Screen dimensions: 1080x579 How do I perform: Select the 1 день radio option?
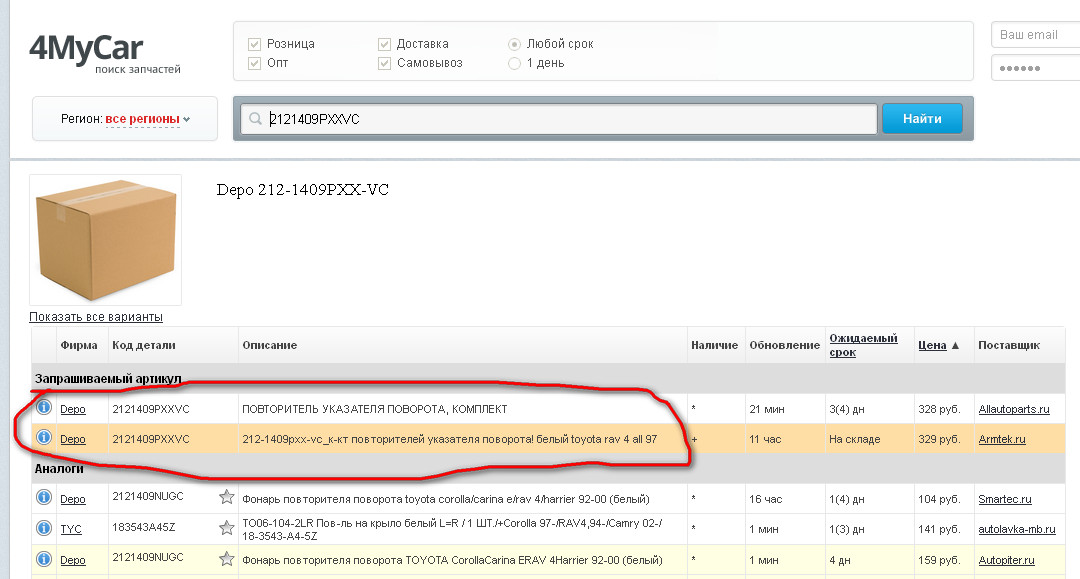(514, 63)
